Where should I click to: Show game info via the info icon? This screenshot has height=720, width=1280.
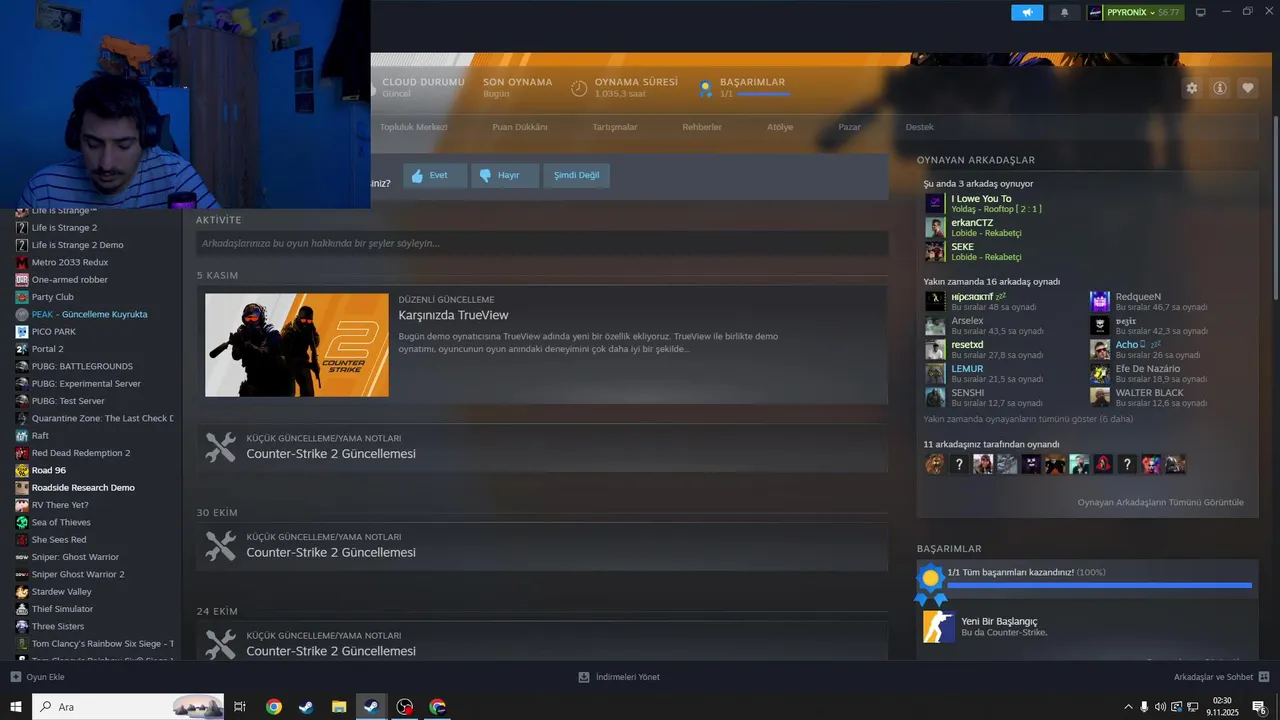[1220, 88]
